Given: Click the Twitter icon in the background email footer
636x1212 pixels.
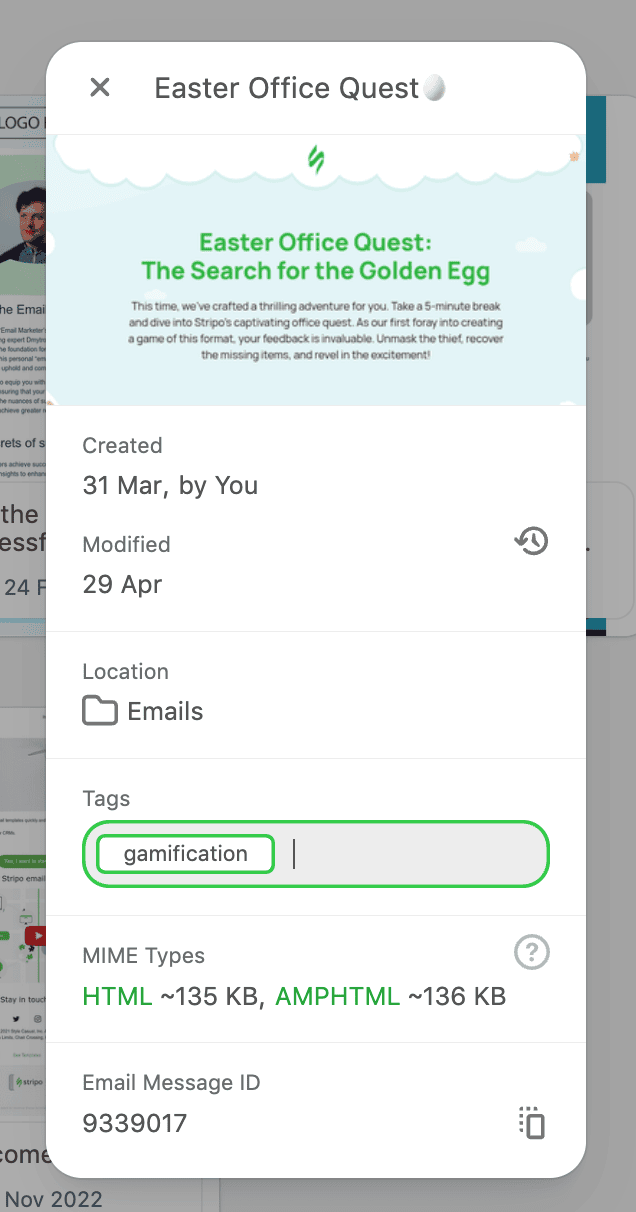Looking at the screenshot, I should coord(16,1019).
